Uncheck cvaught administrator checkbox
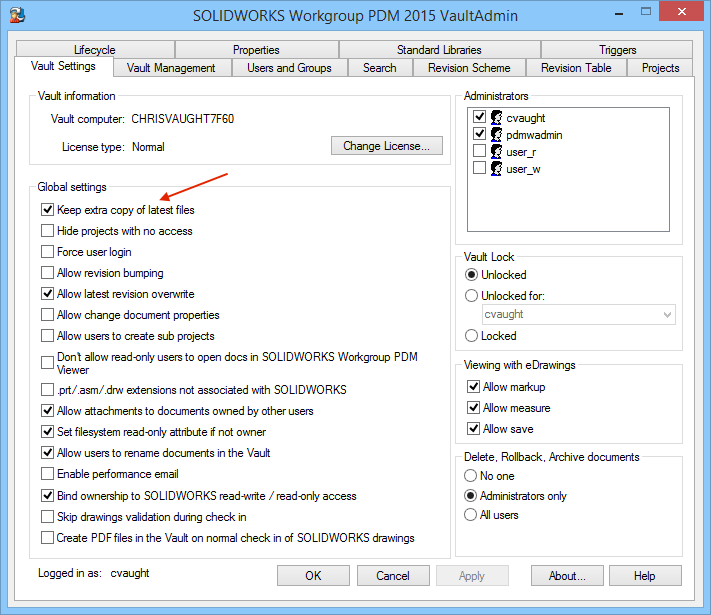Screen dimensions: 711x615 coord(479,117)
